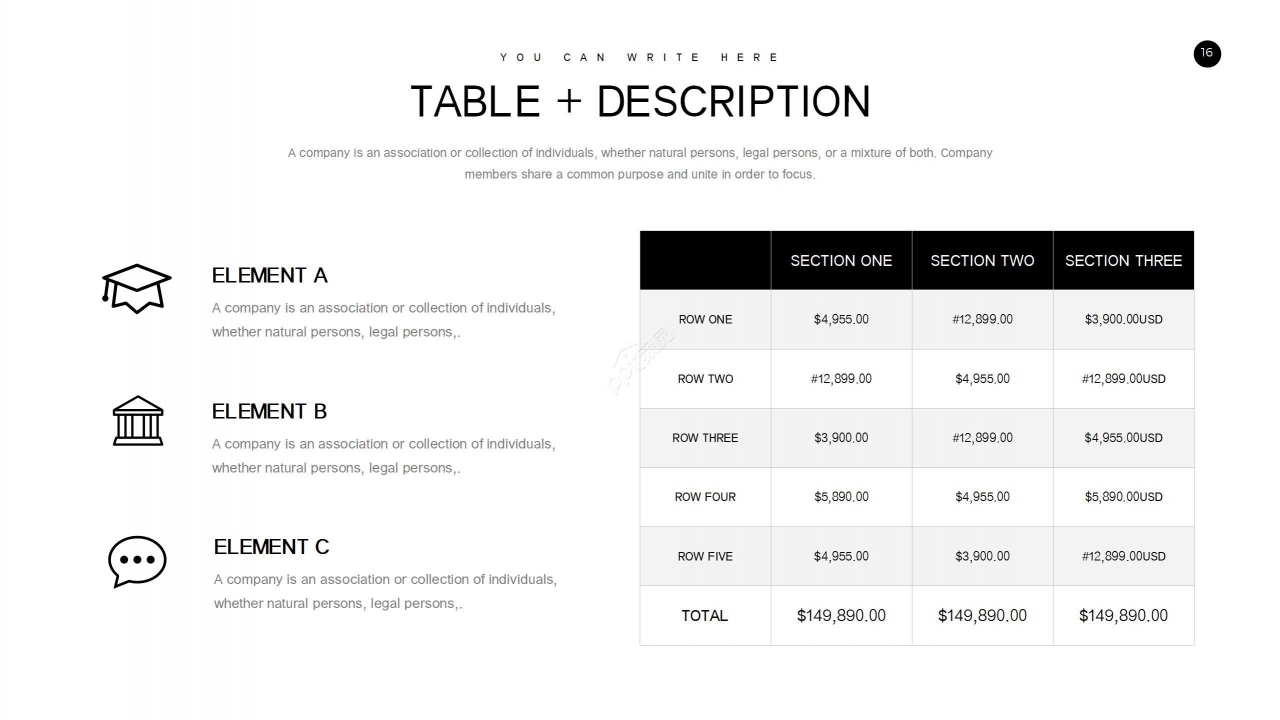The image size is (1280, 720).
Task: Click the bank building icon
Action: coord(137,421)
